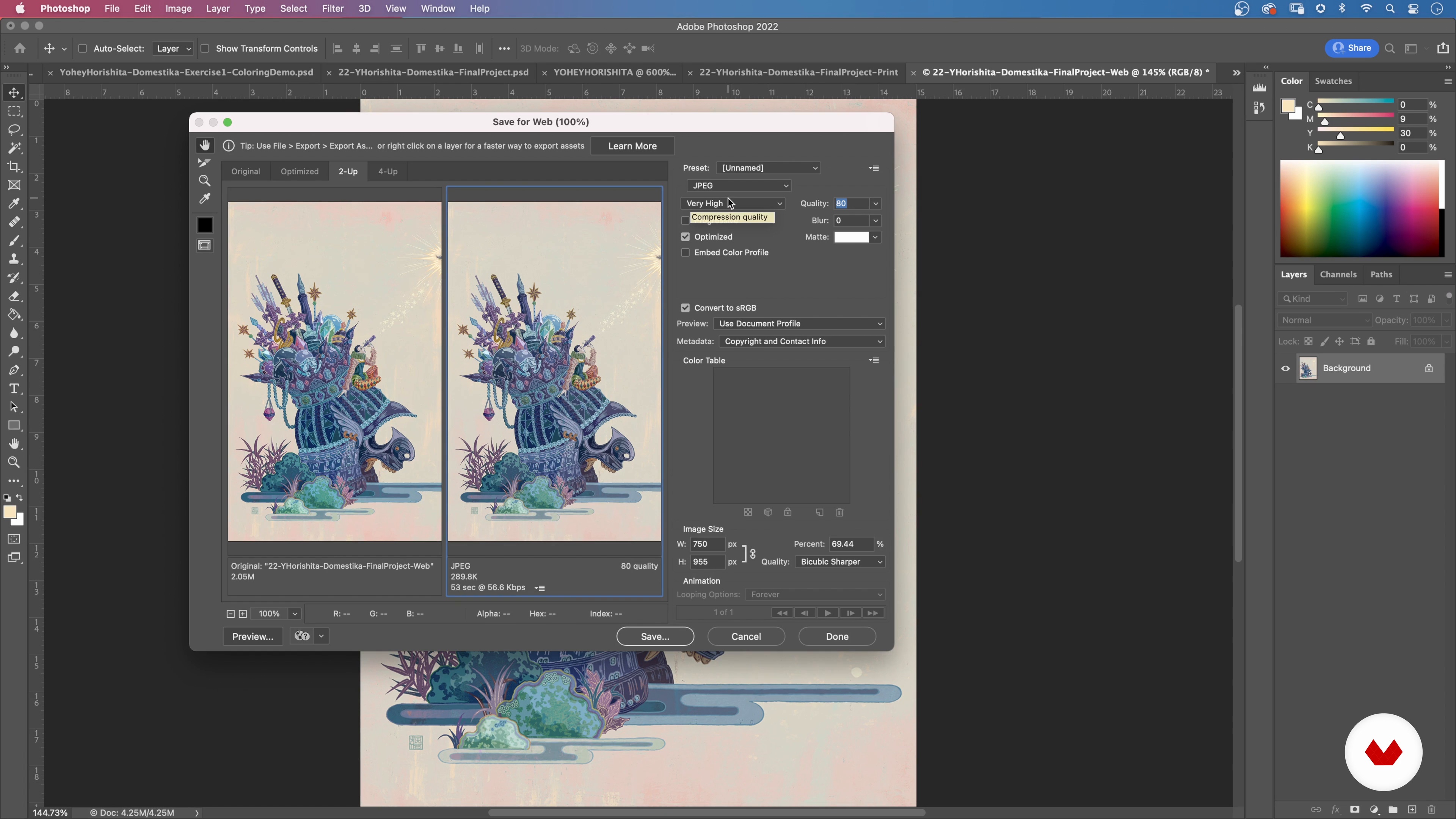This screenshot has width=1456, height=819.
Task: Select the Lasso tool in the toolbar
Action: tap(14, 129)
